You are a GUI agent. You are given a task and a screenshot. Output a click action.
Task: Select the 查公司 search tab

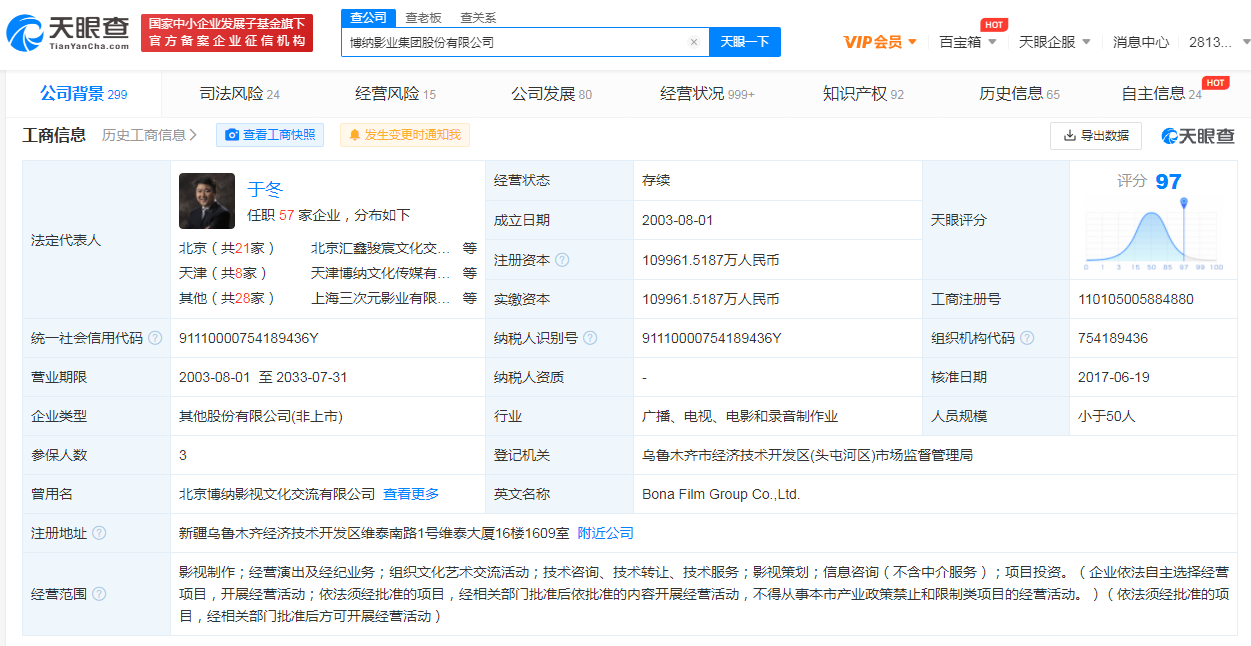368,17
